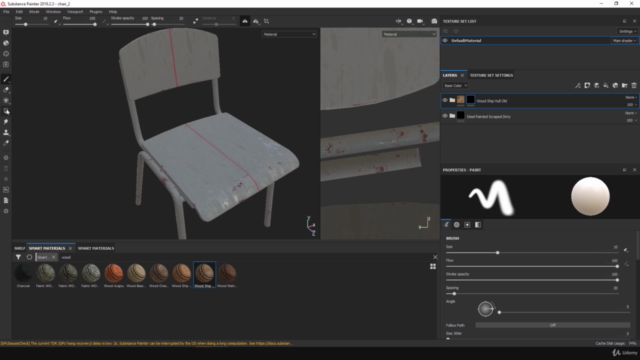640x360 pixels.
Task: Adjust Spacing slider in Properties panel
Action: coord(532,293)
